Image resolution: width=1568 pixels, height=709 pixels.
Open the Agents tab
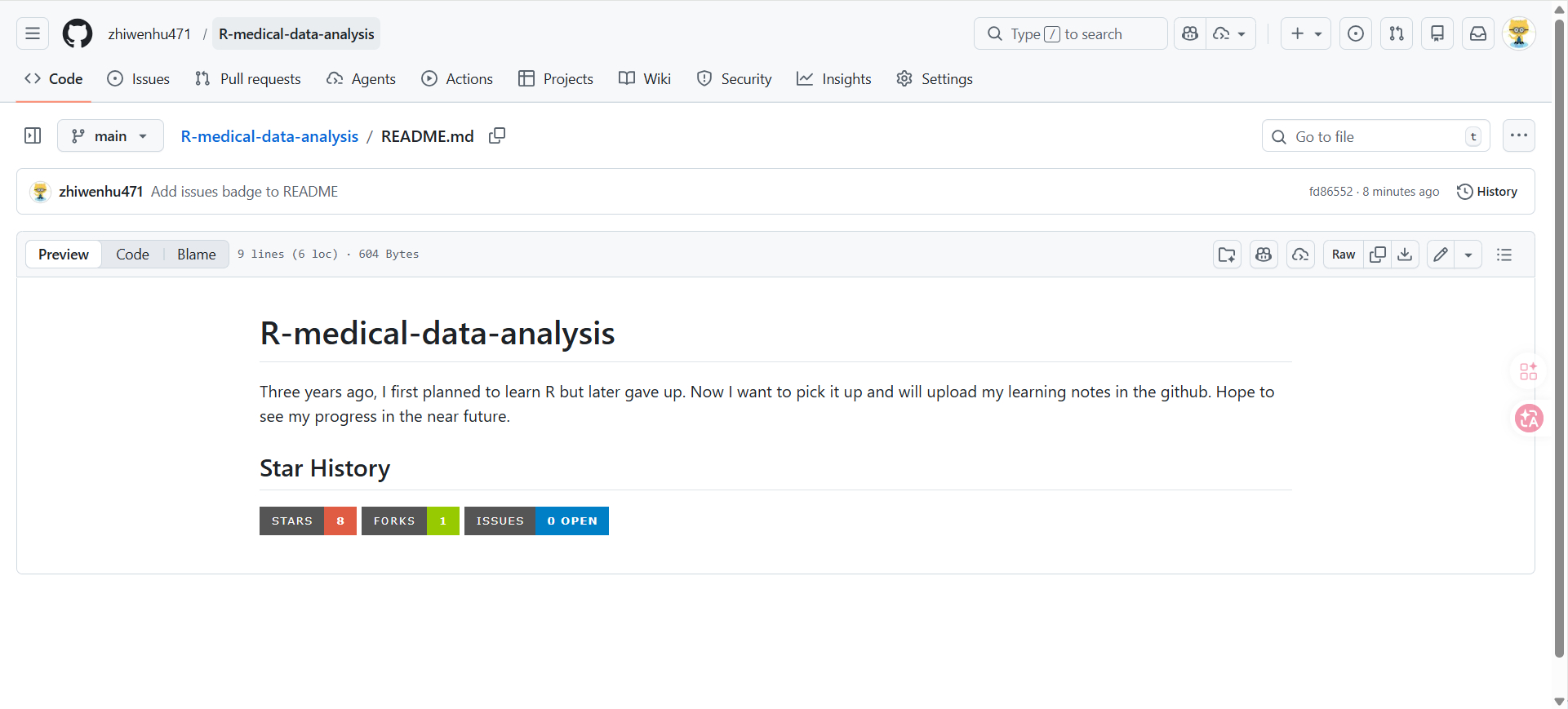click(x=361, y=79)
